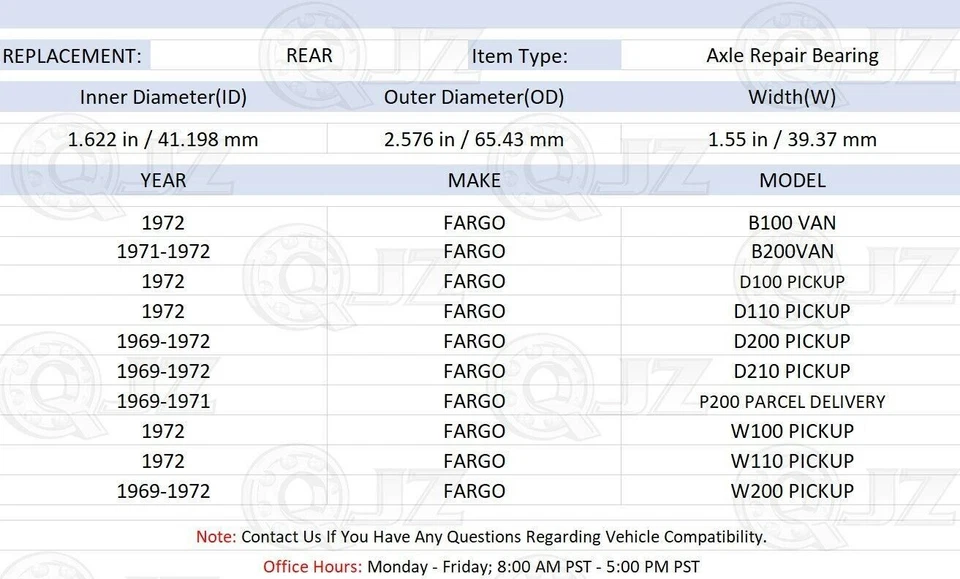Click the Inner Diameter(ID) header

[163, 97]
